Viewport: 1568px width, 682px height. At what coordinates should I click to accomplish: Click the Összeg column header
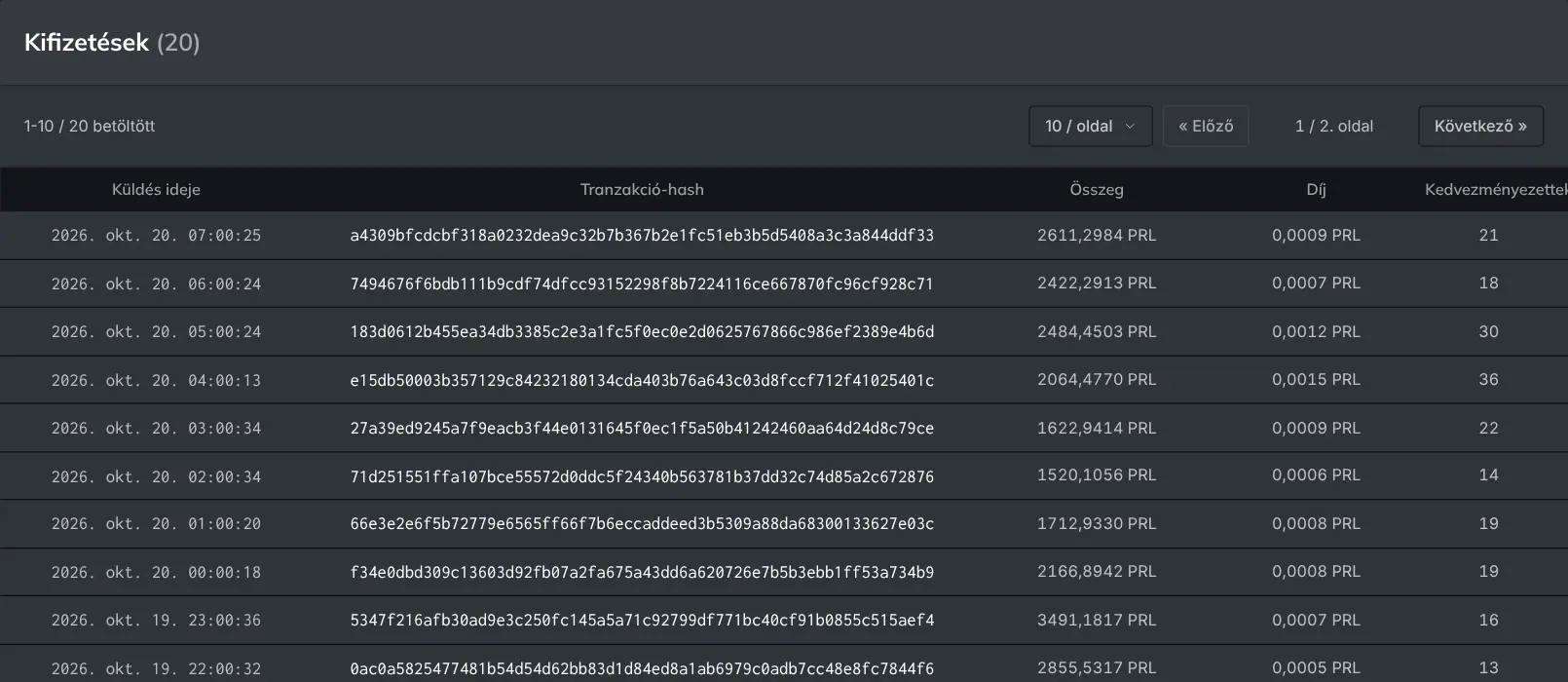click(x=1097, y=190)
